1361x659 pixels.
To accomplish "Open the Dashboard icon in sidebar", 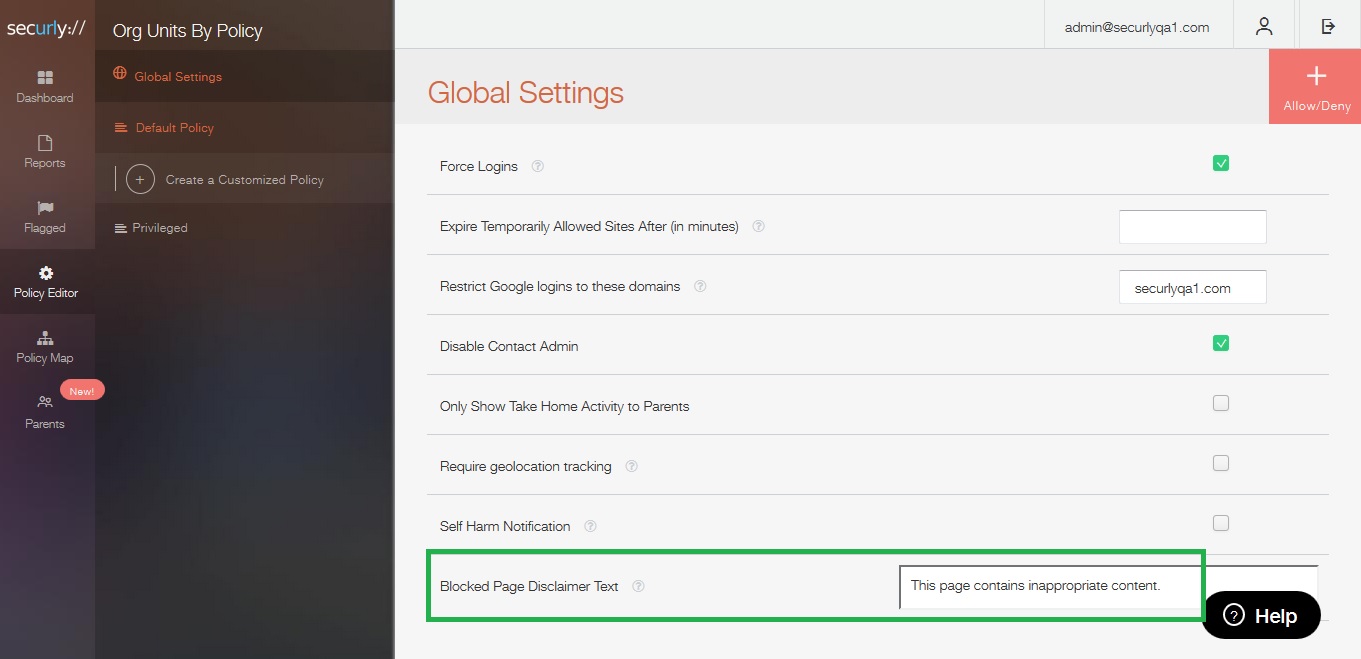I will pyautogui.click(x=45, y=77).
